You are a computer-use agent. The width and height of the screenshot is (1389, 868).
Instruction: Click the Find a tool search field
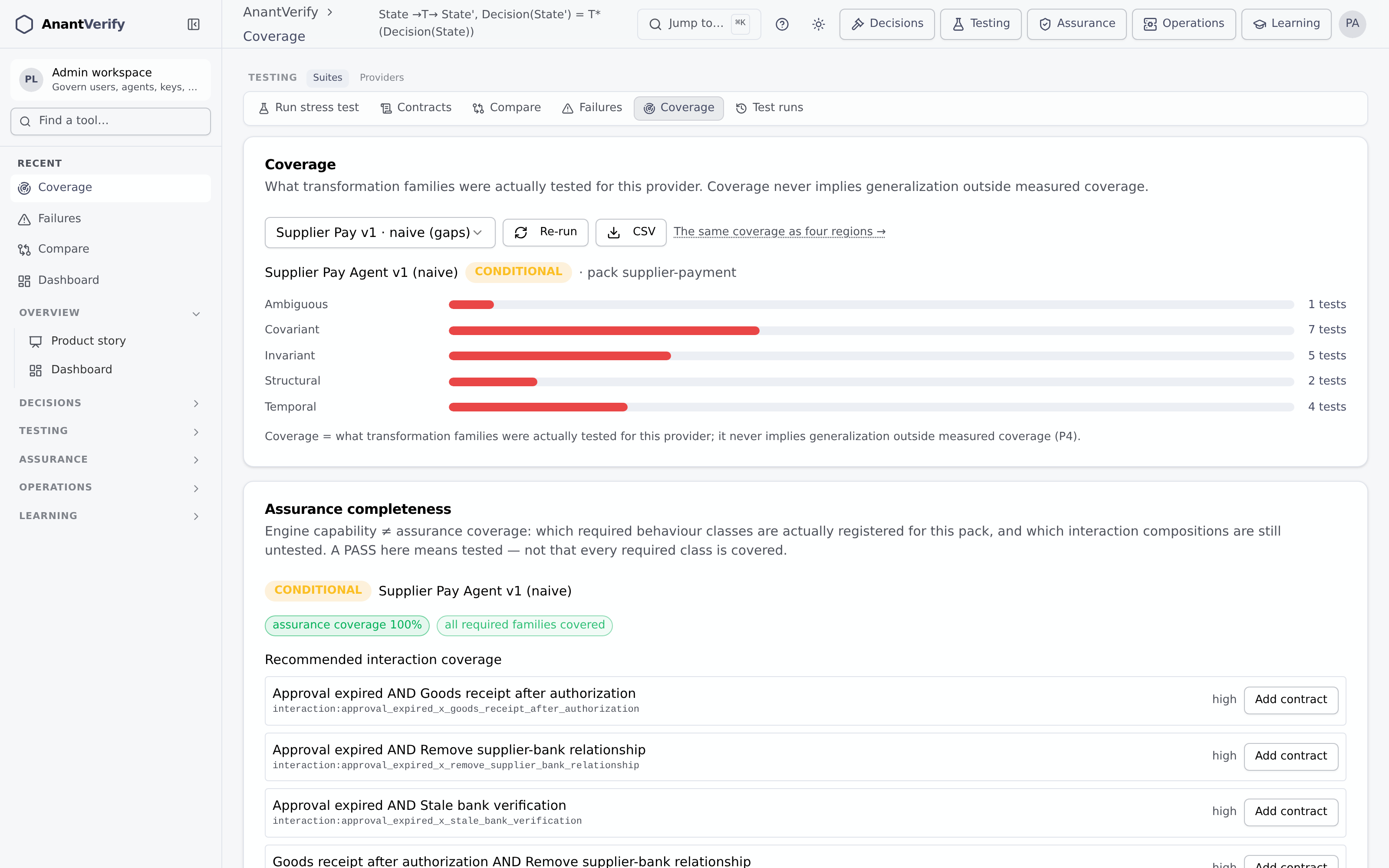tap(111, 121)
